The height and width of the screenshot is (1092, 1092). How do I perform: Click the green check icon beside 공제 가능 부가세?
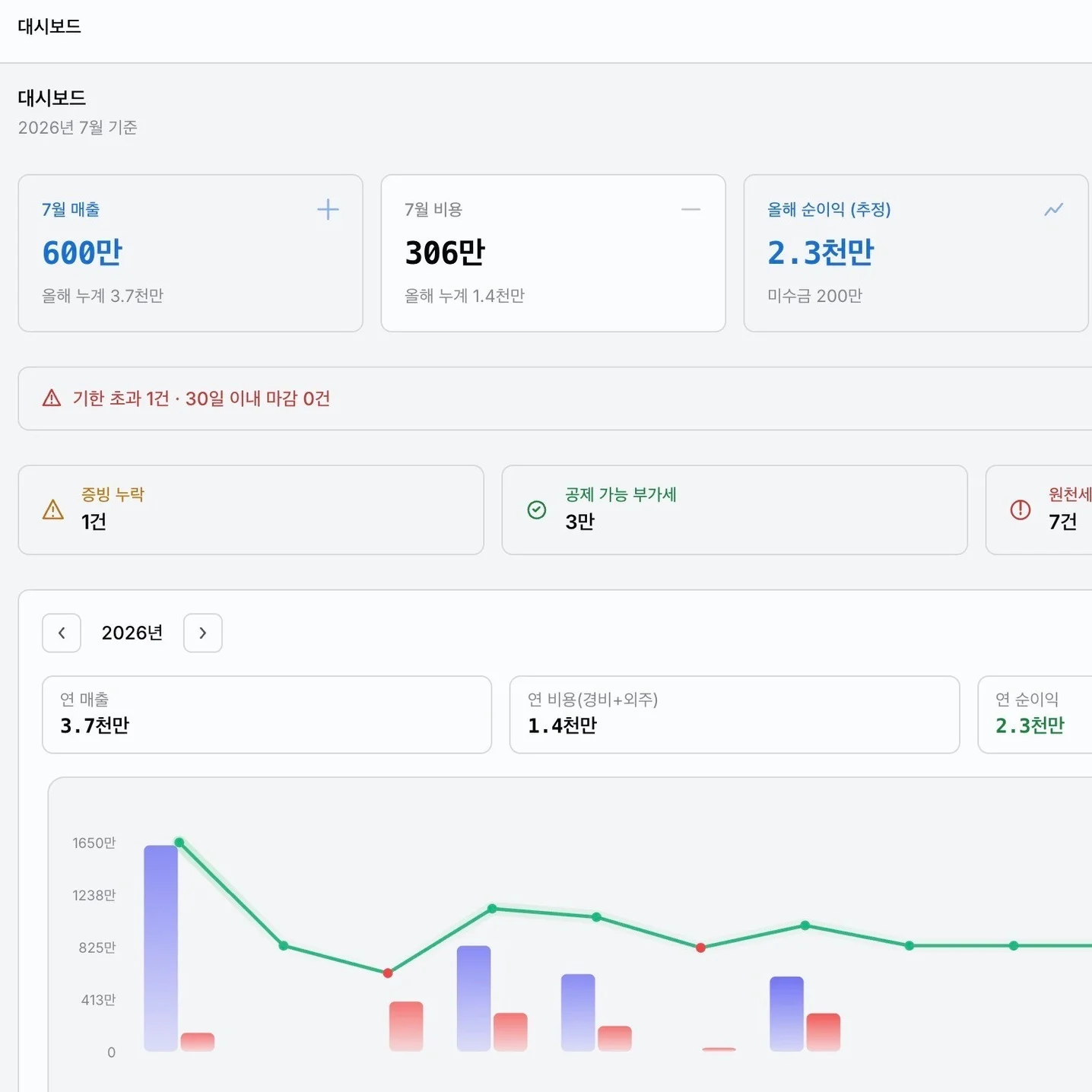click(x=537, y=509)
